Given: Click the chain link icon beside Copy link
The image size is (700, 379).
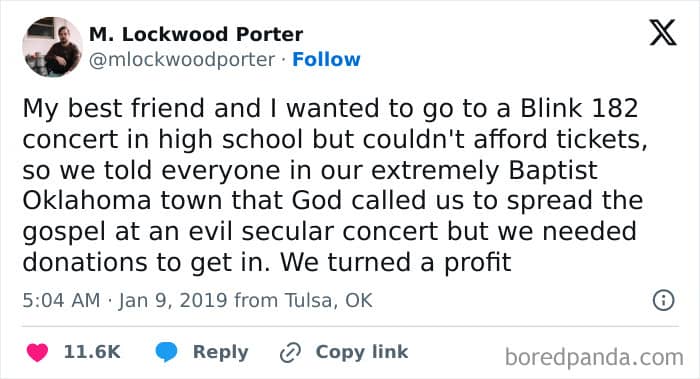Looking at the screenshot, I should coord(290,353).
